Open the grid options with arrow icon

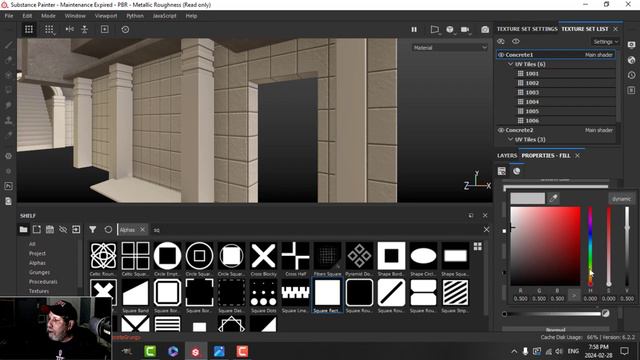(49, 29)
